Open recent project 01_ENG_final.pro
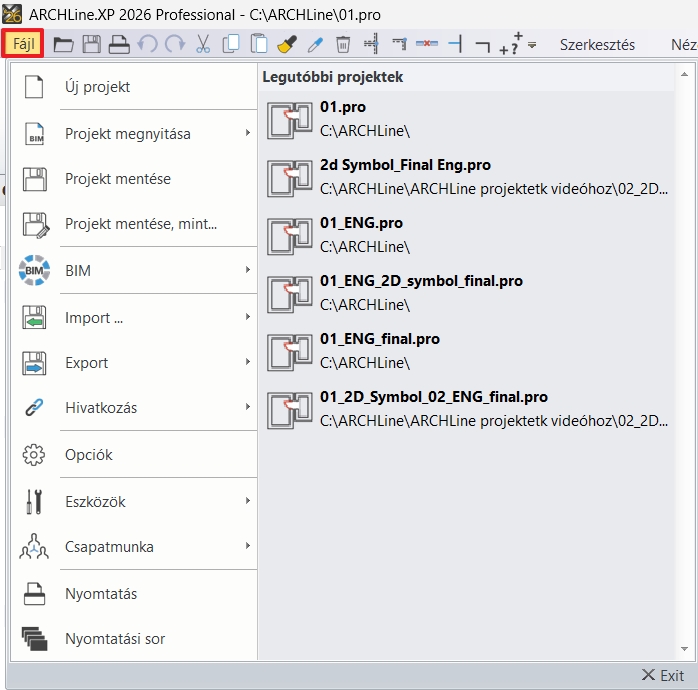Image resolution: width=698 pixels, height=690 pixels. click(380, 339)
